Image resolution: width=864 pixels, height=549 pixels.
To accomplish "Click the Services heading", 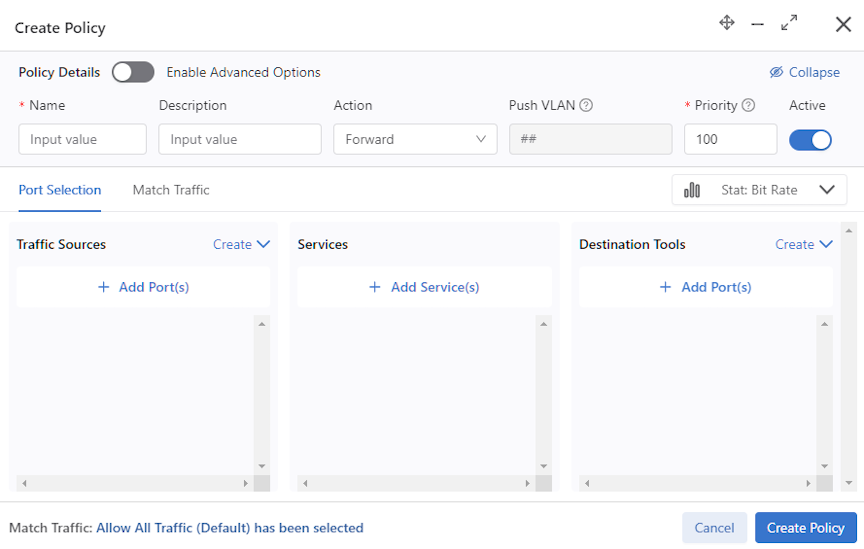I will coord(323,244).
